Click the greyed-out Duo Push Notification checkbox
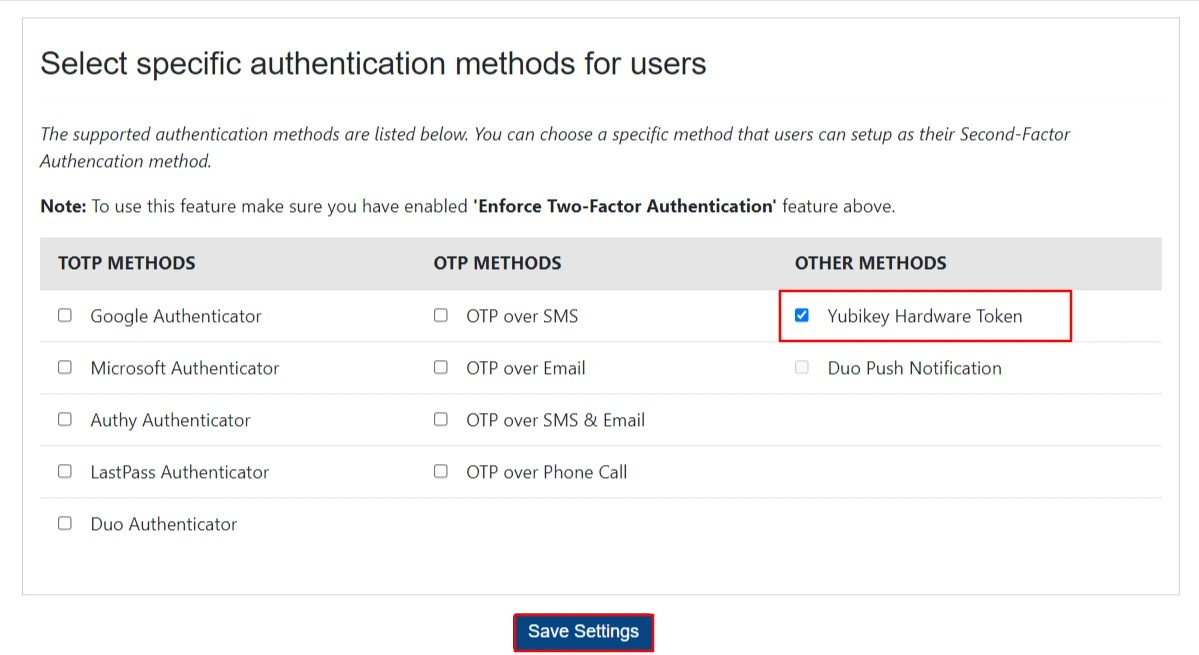Image resolution: width=1199 pixels, height=655 pixels. [802, 368]
